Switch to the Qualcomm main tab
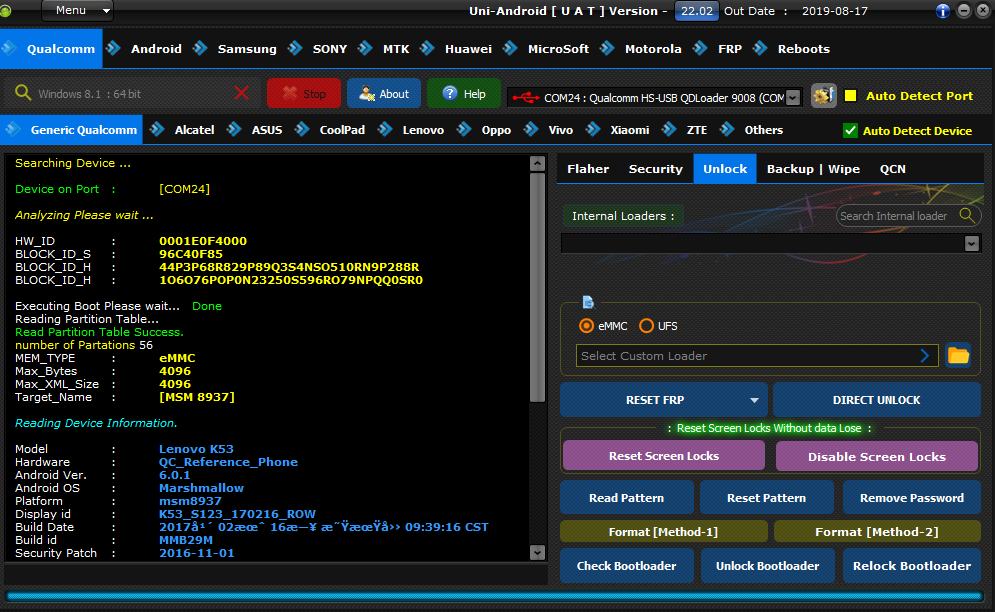Screen dimensions: 995x612 [51, 49]
